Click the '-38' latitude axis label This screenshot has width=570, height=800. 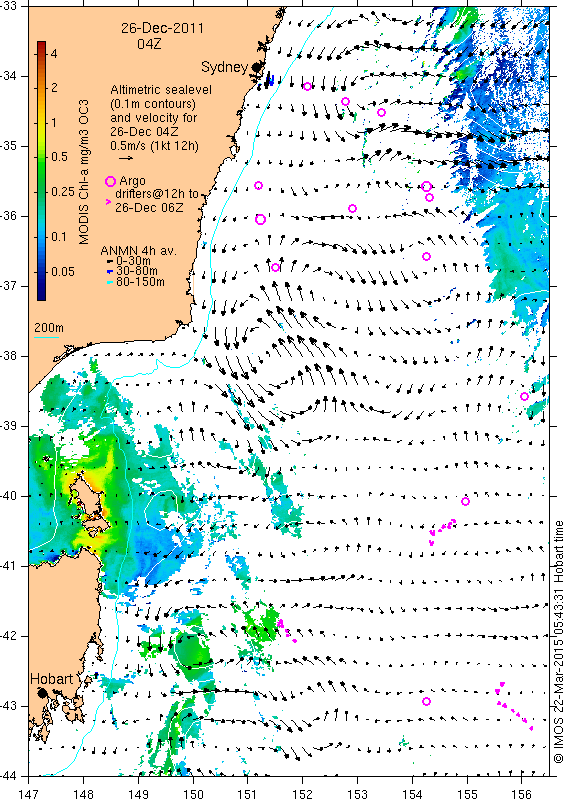point(10,356)
